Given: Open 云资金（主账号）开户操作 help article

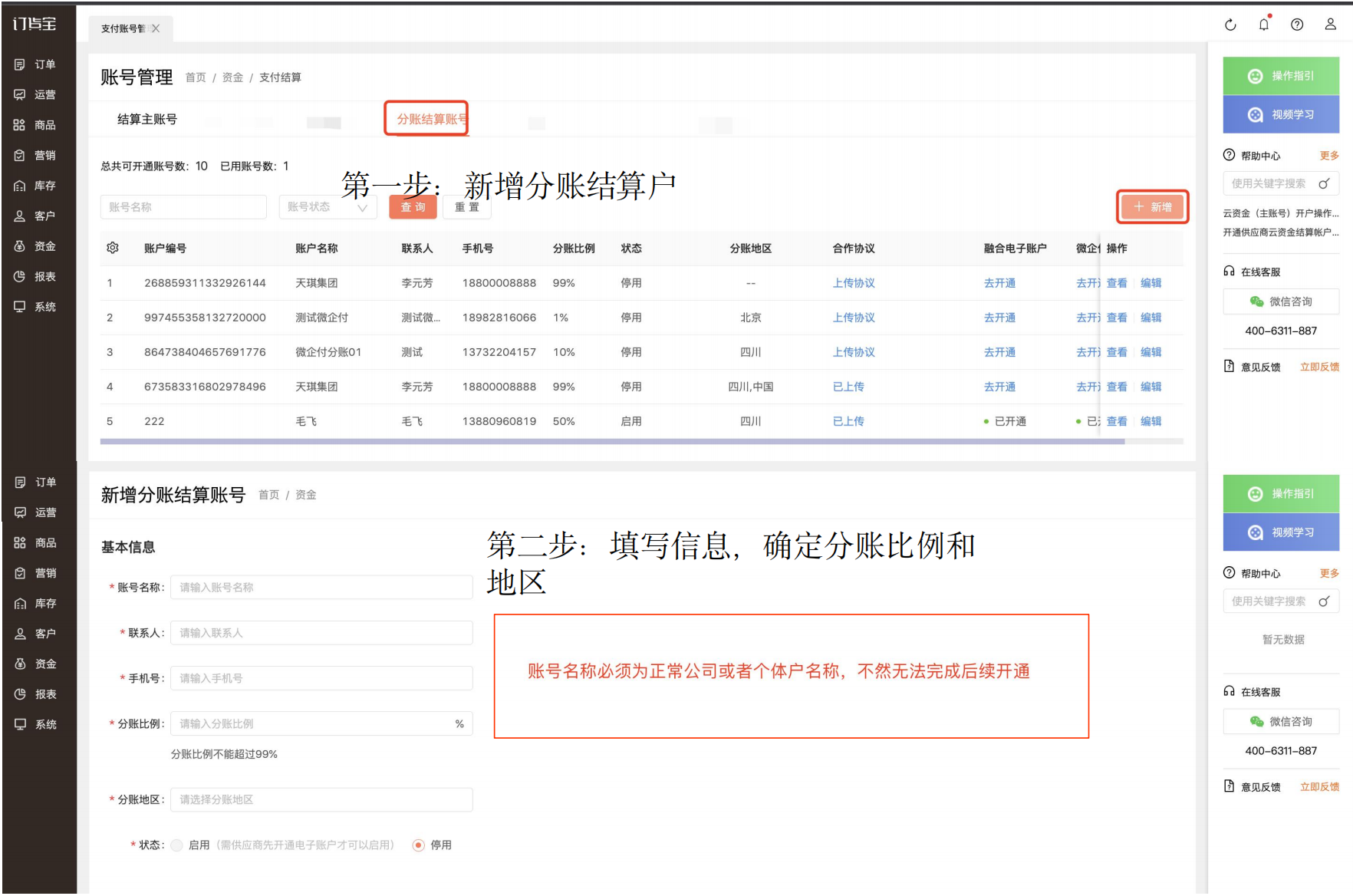Looking at the screenshot, I should (x=1281, y=213).
